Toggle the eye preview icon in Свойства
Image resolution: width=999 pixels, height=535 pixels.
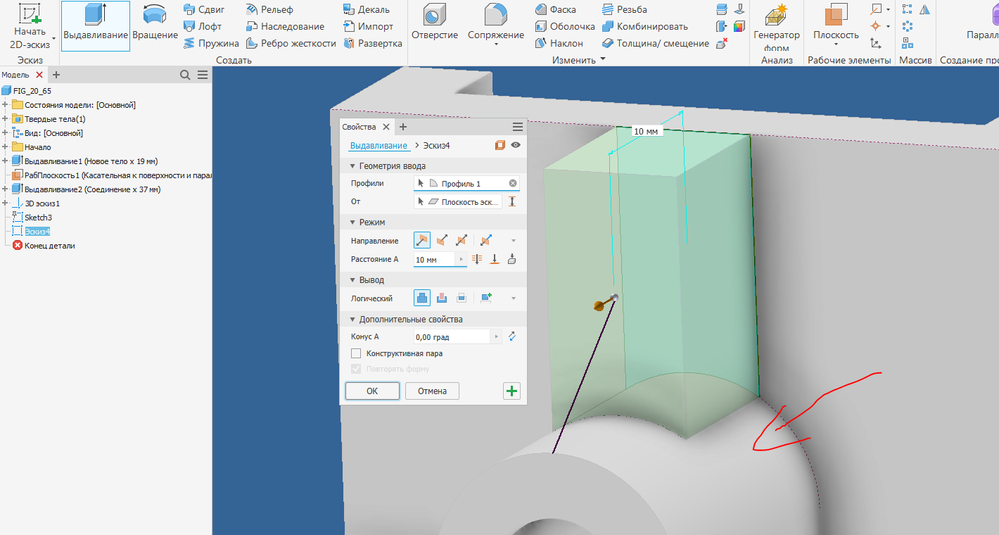pos(515,145)
